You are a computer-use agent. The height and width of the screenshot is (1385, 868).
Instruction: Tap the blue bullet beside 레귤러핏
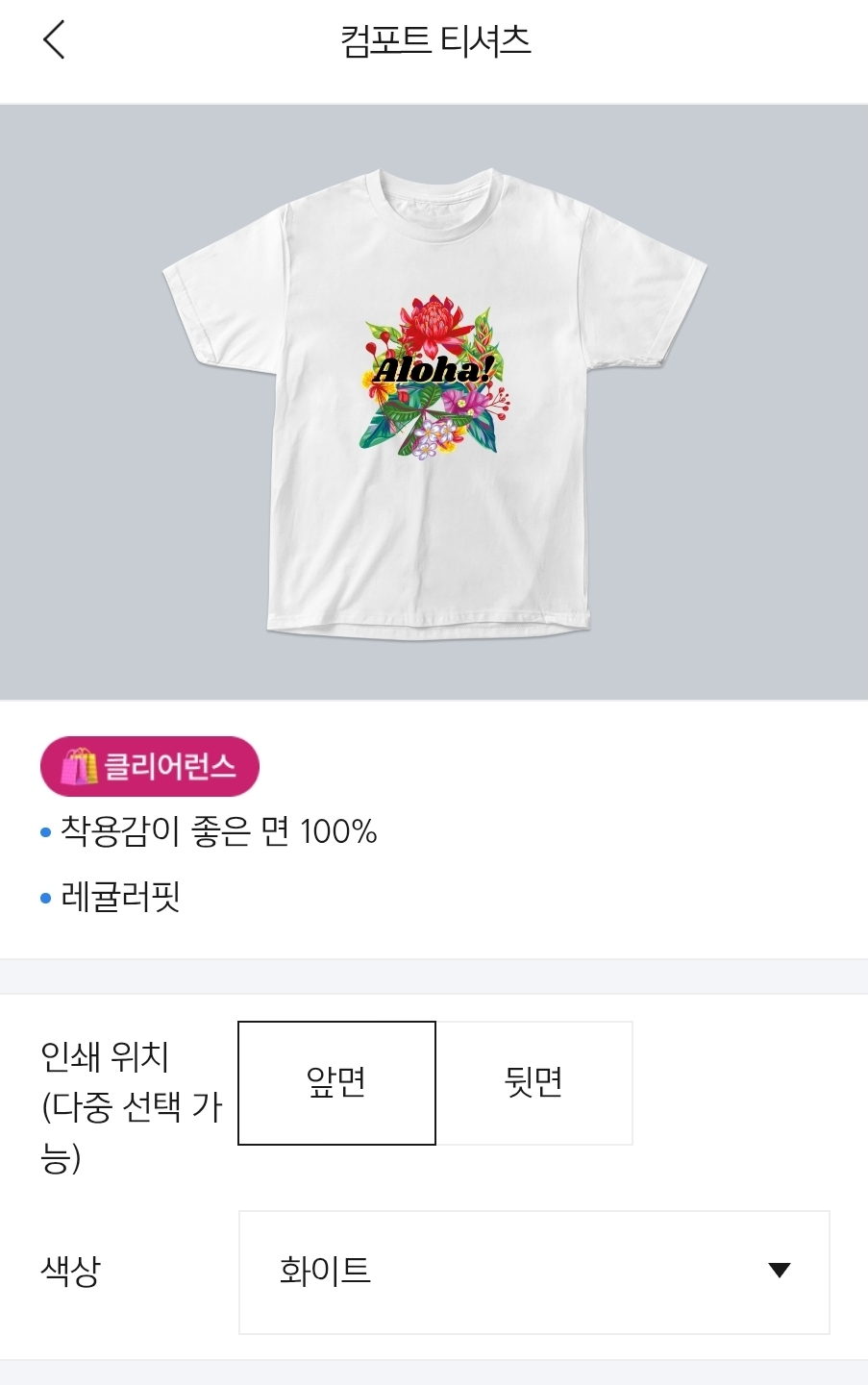point(45,899)
